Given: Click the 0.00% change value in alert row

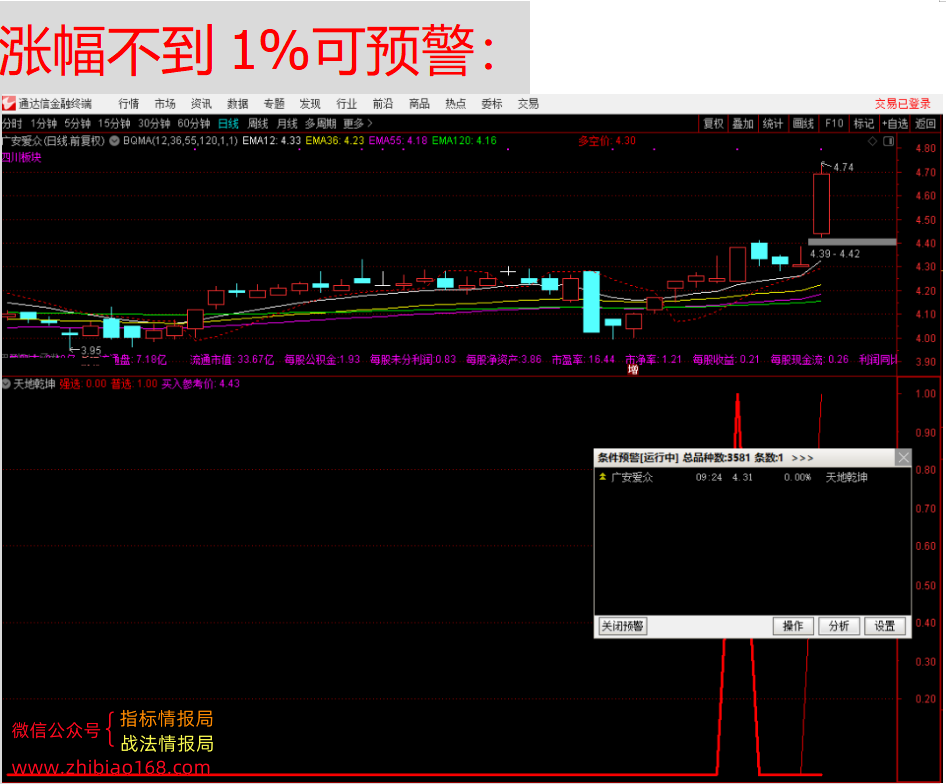Looking at the screenshot, I should click(x=798, y=477).
